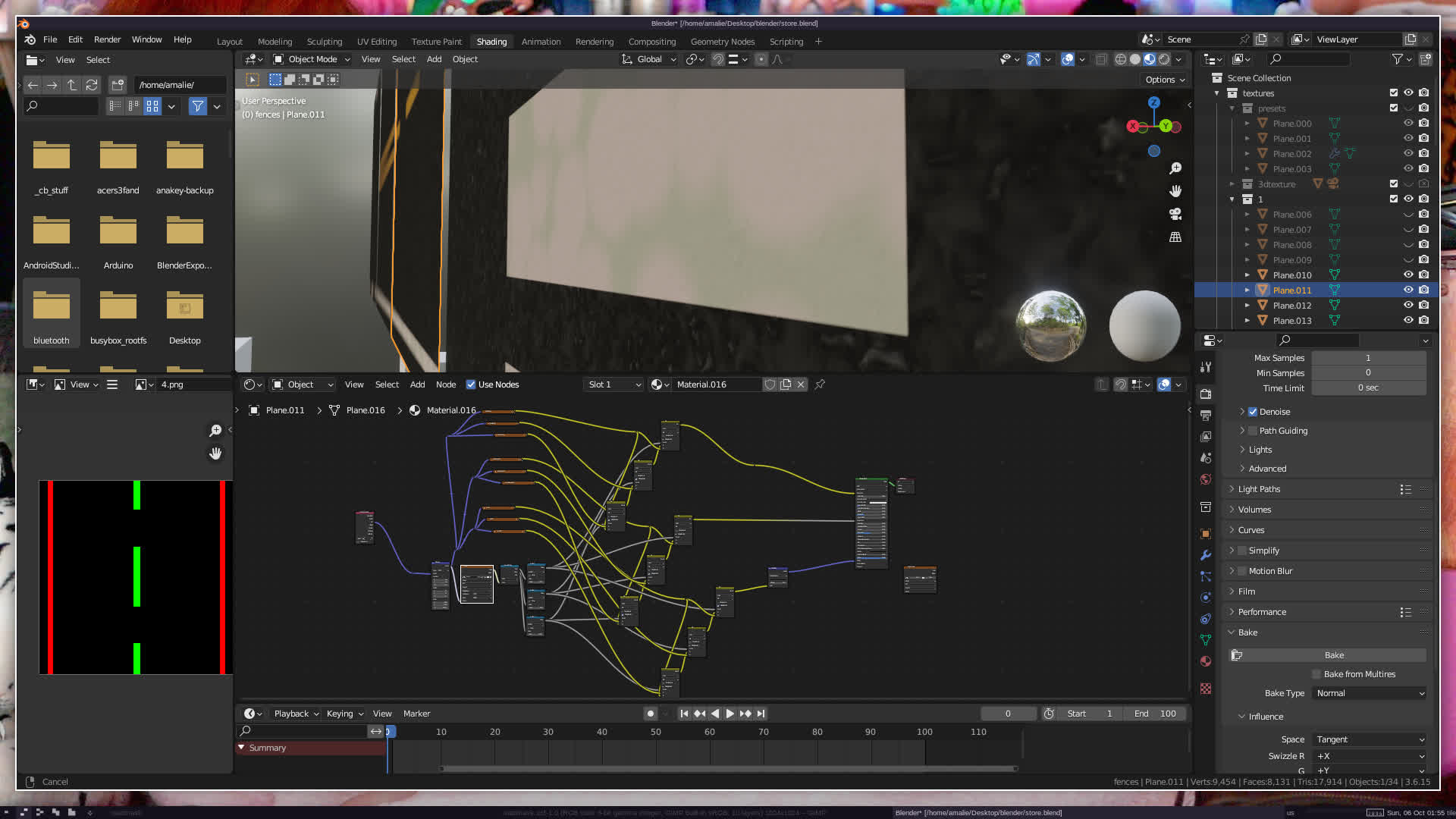Open Render properties tab icon

coord(1206,394)
